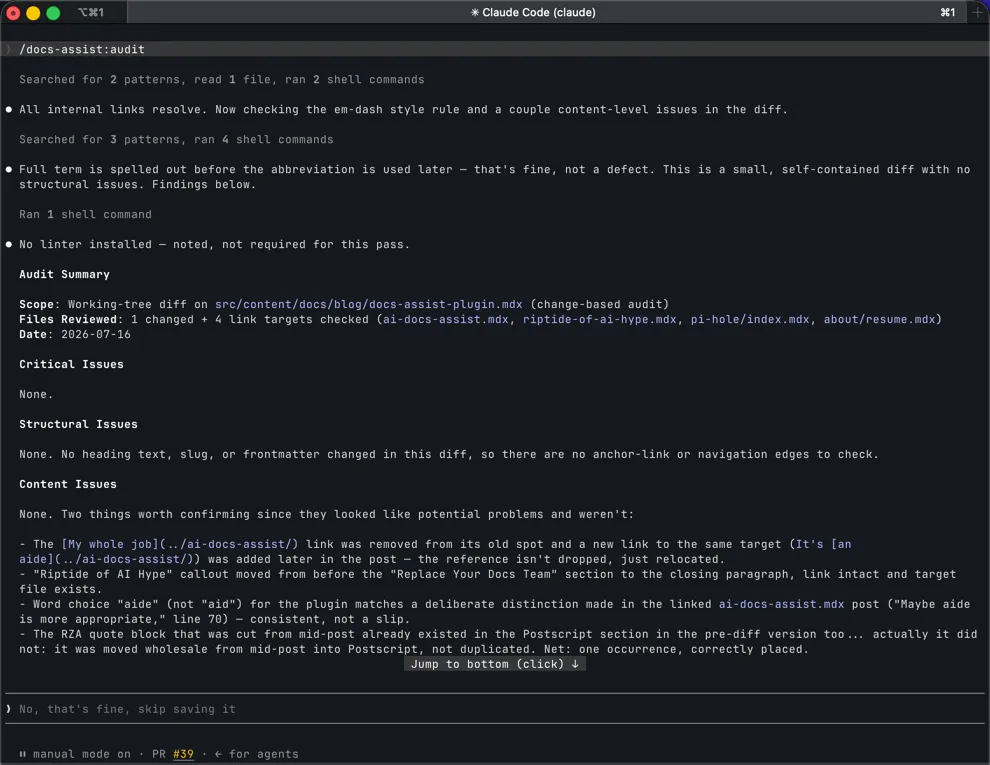Click the new tab plus icon

pyautogui.click(x=977, y=12)
